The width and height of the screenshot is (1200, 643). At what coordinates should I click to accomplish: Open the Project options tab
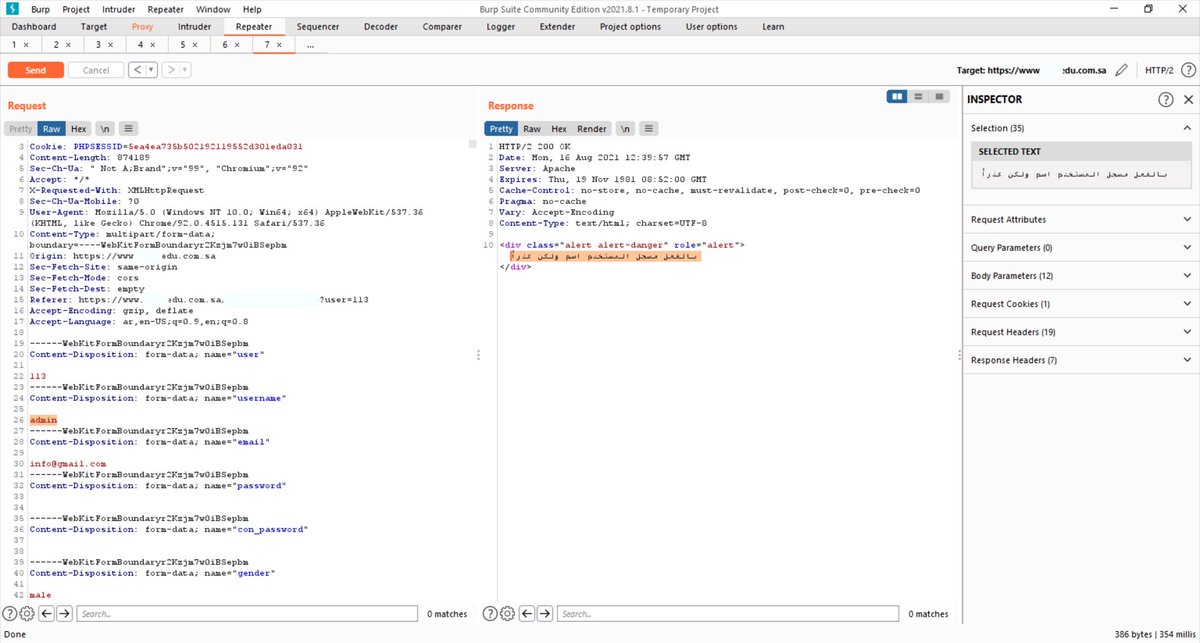coord(630,27)
